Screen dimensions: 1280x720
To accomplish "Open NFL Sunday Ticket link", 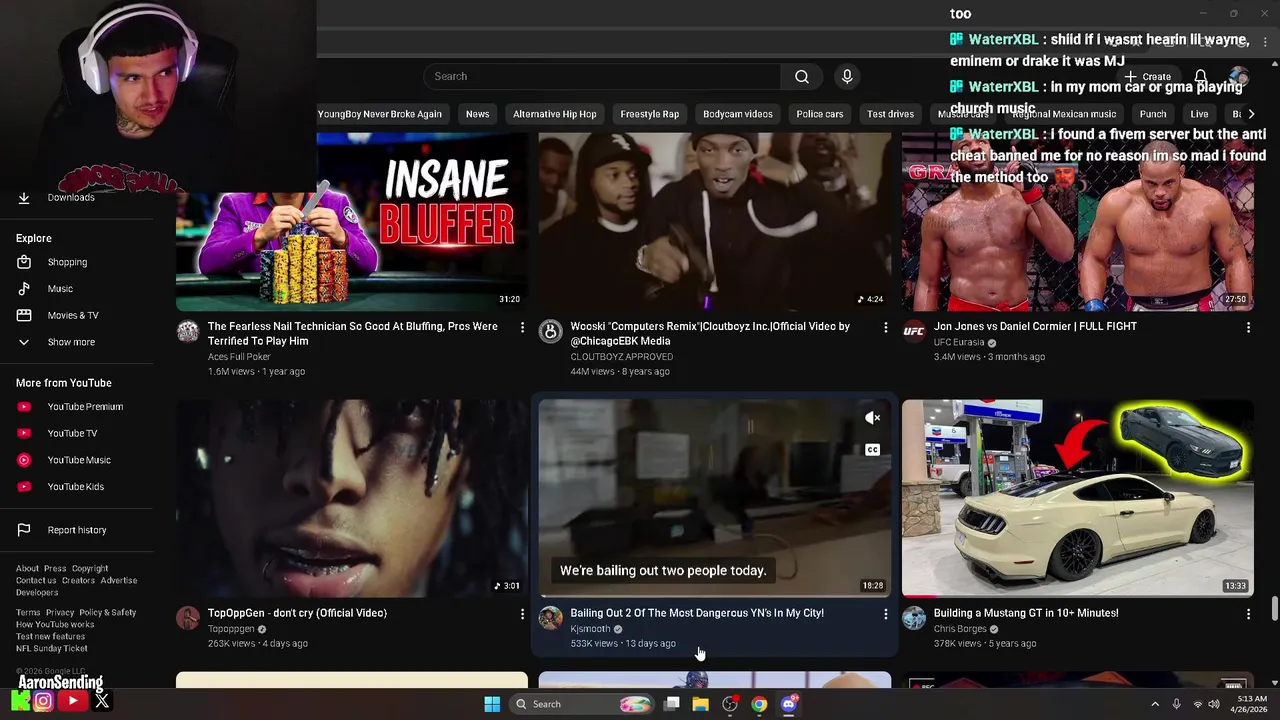I will [52, 649].
